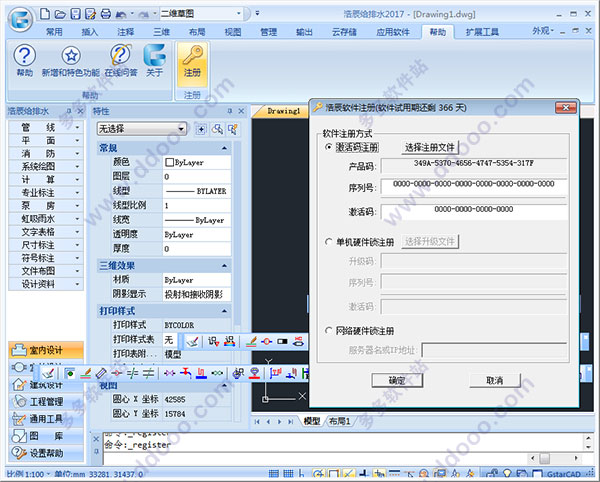This screenshot has width=600, height=482.
Task: Click the Open folder icon in quick access toolbar
Action: [60, 15]
